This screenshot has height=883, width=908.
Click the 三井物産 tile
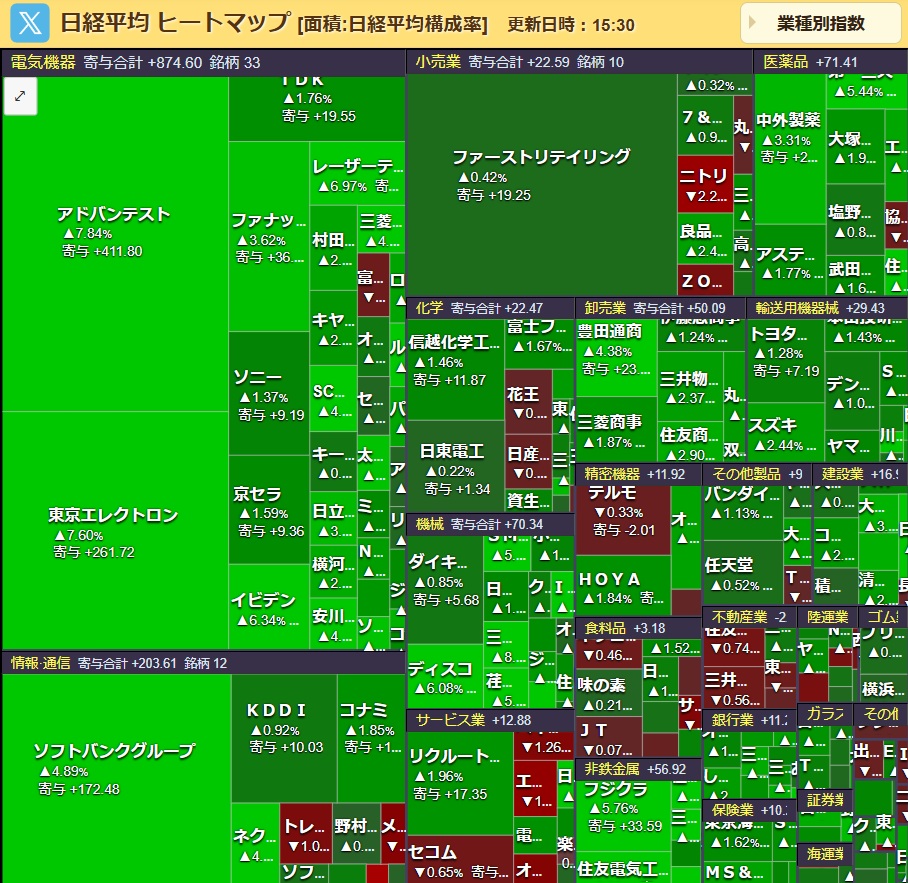tap(690, 386)
